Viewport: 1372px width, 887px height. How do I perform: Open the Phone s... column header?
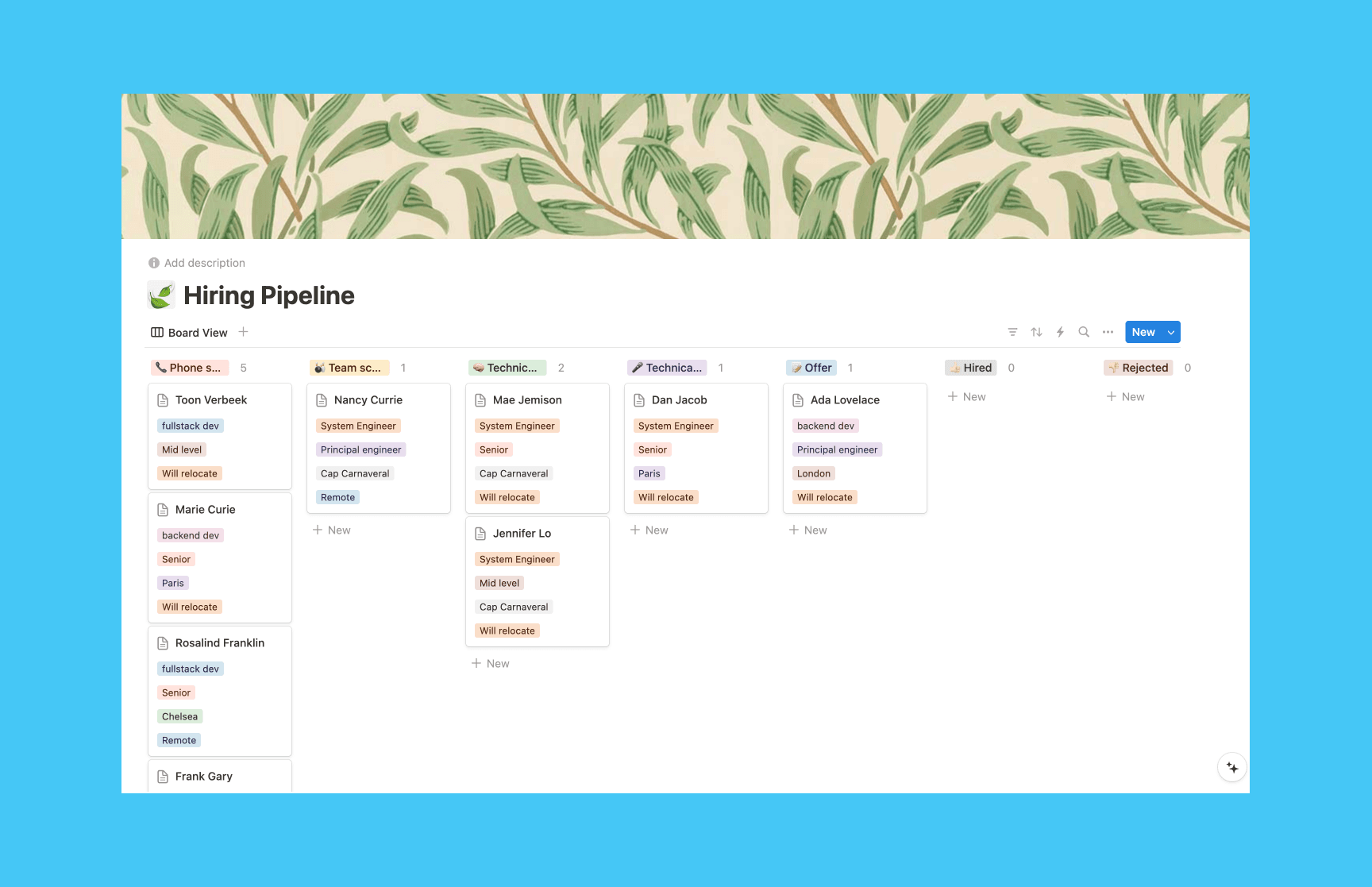[x=190, y=368]
